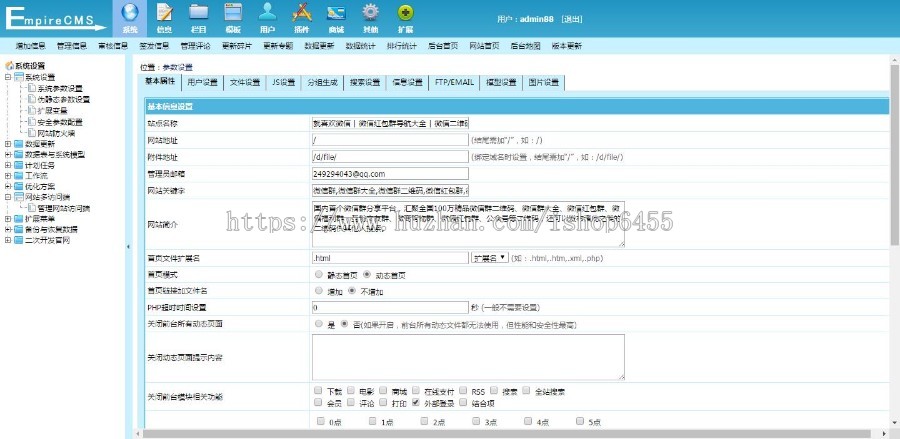Screen dimensions: 900x439
Task: Expand the 数据表与系统模型 tree node
Action: 8,154
